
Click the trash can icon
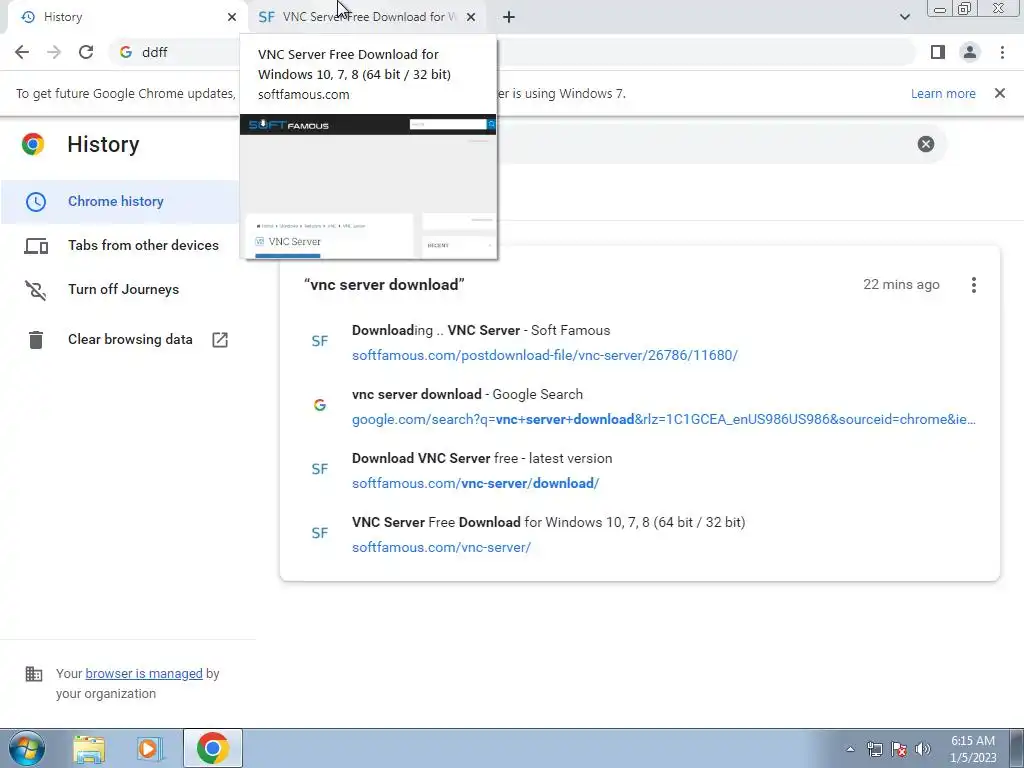(35, 340)
